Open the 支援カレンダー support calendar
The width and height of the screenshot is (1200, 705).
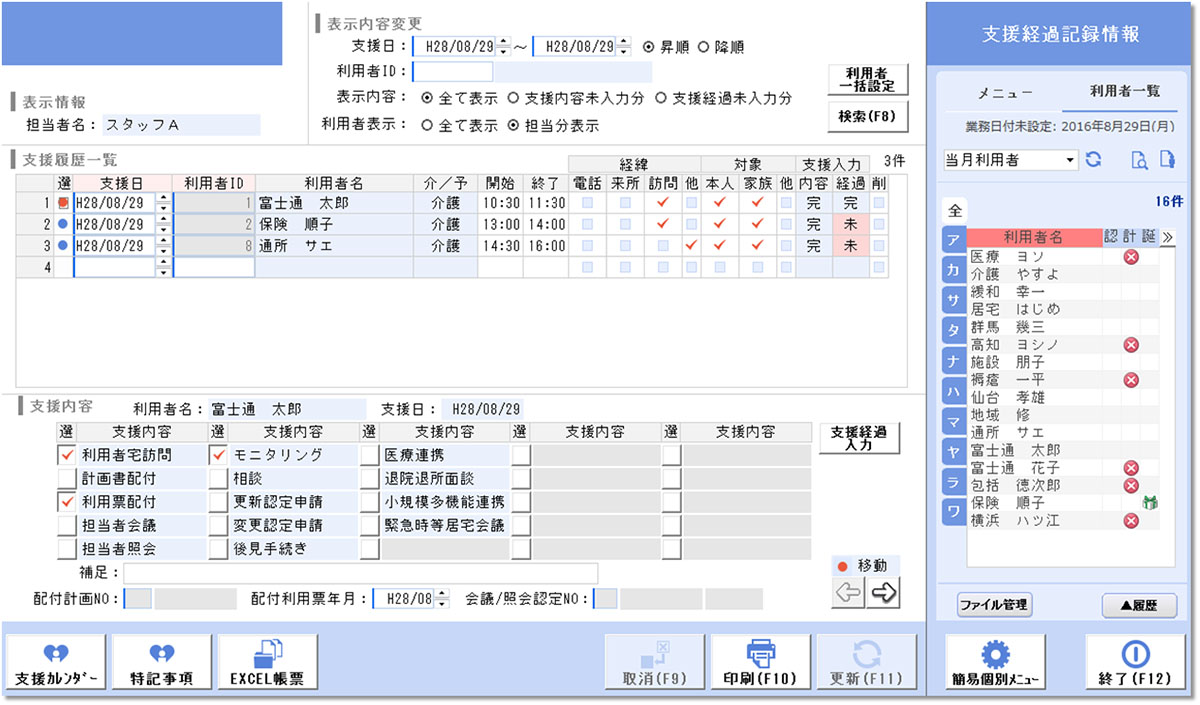[57, 663]
